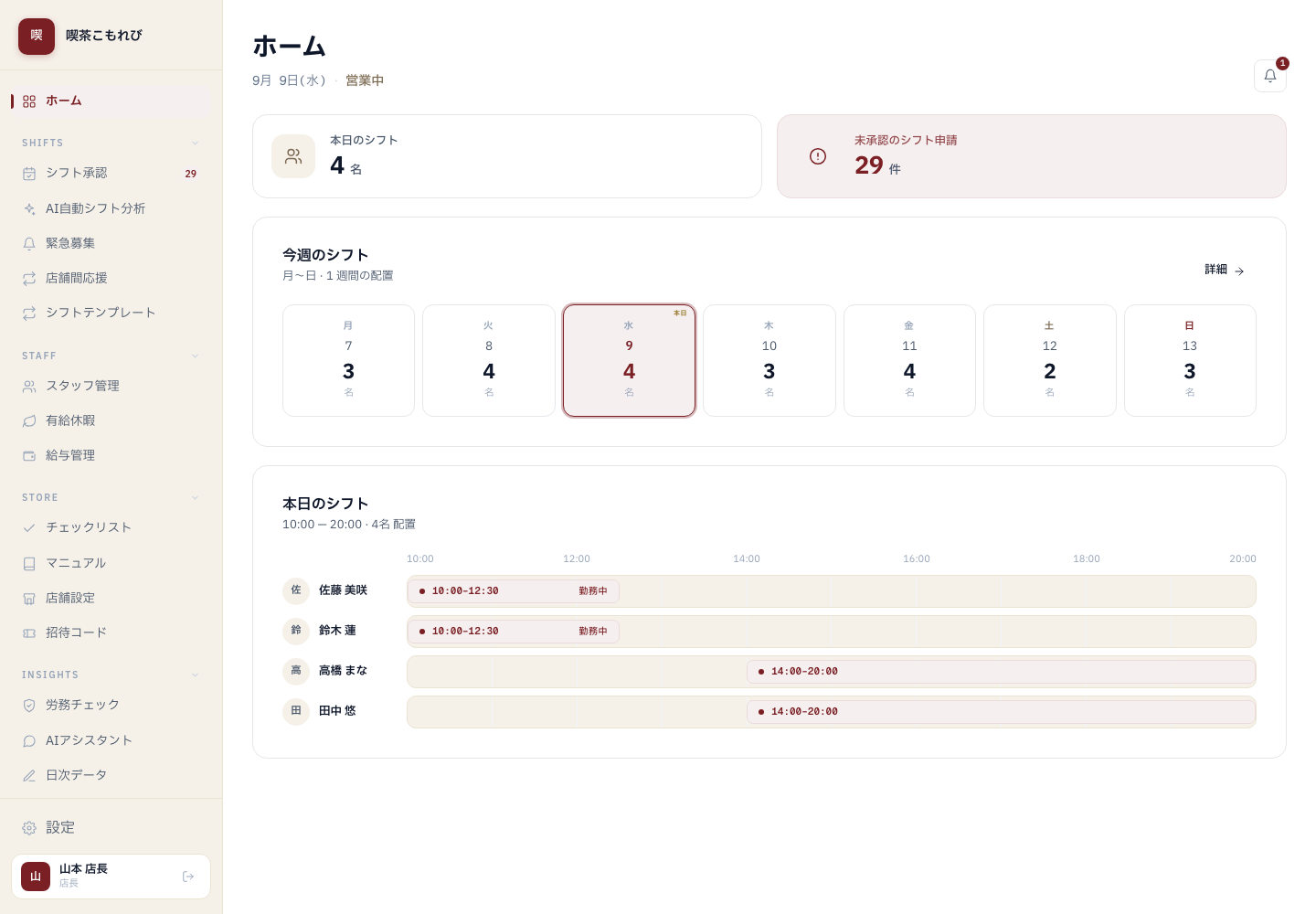This screenshot has height=914, width=1316.
Task: Click 佐藤 美咲's 10:00-12:30 shift bar
Action: [514, 591]
